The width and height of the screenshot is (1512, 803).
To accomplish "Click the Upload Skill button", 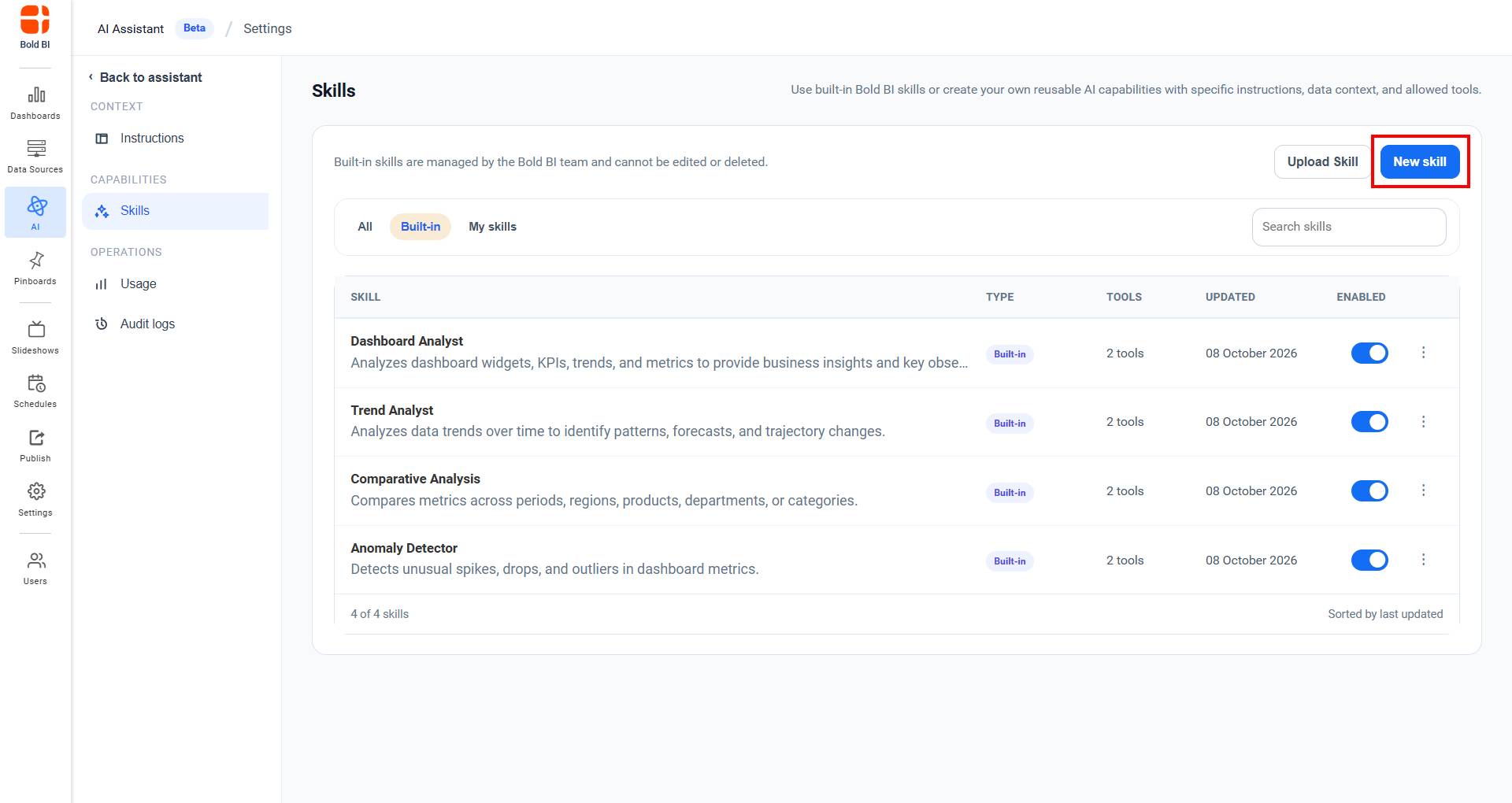I will tap(1322, 162).
